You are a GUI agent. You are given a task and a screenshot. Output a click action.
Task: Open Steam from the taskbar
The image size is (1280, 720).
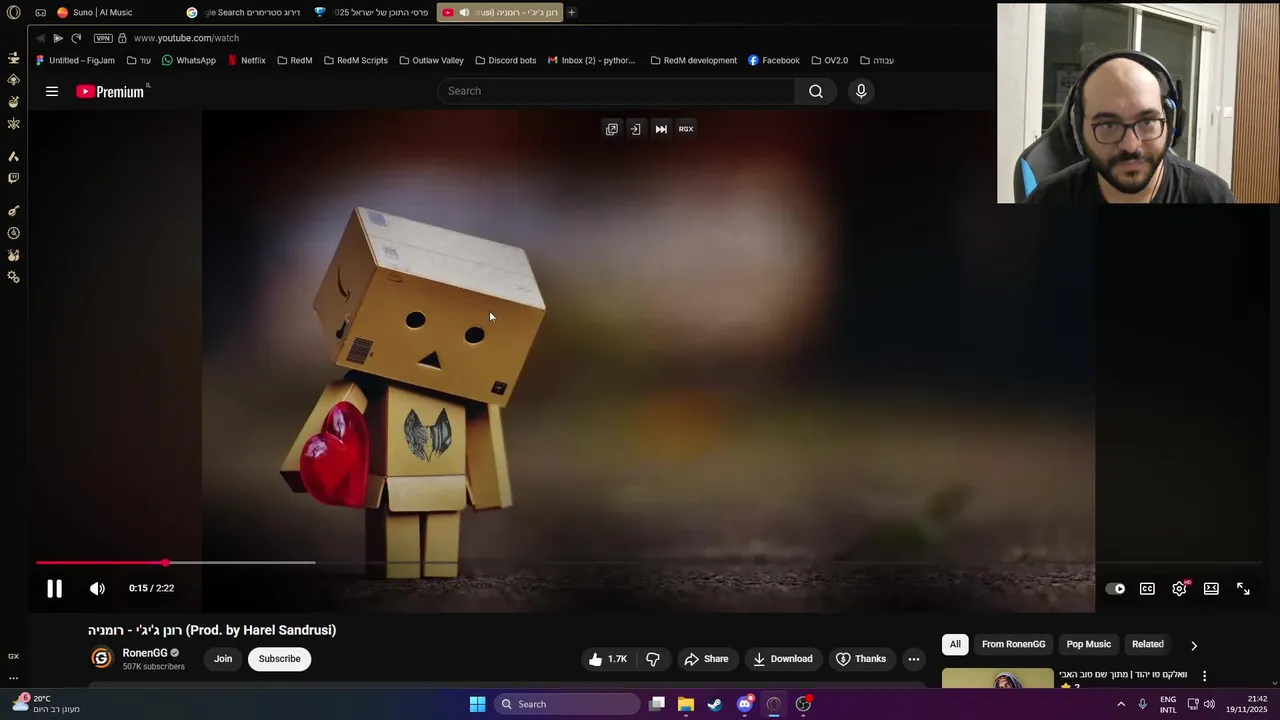(715, 704)
